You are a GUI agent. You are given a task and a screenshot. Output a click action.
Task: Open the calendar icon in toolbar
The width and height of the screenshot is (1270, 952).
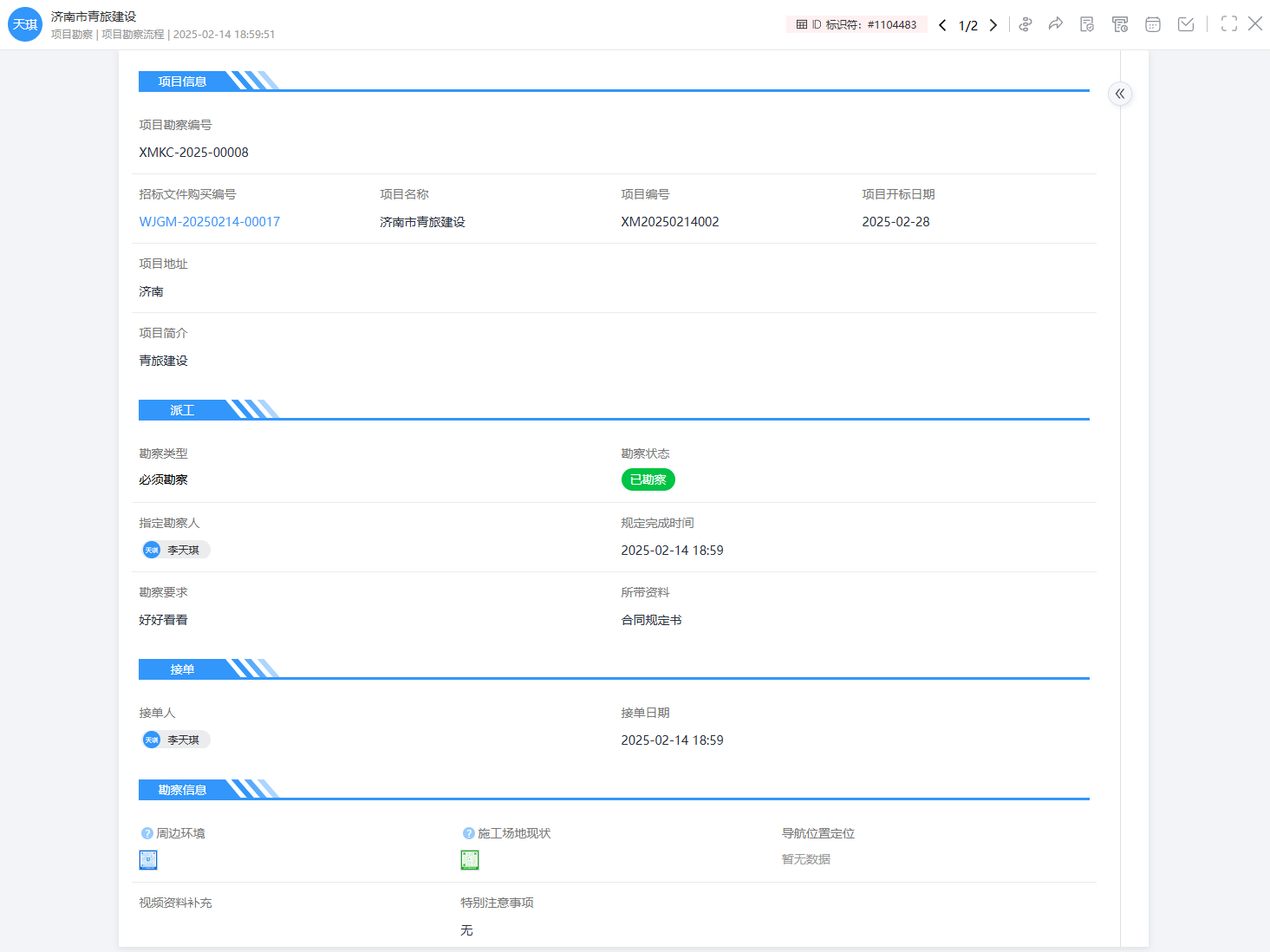tap(1153, 24)
